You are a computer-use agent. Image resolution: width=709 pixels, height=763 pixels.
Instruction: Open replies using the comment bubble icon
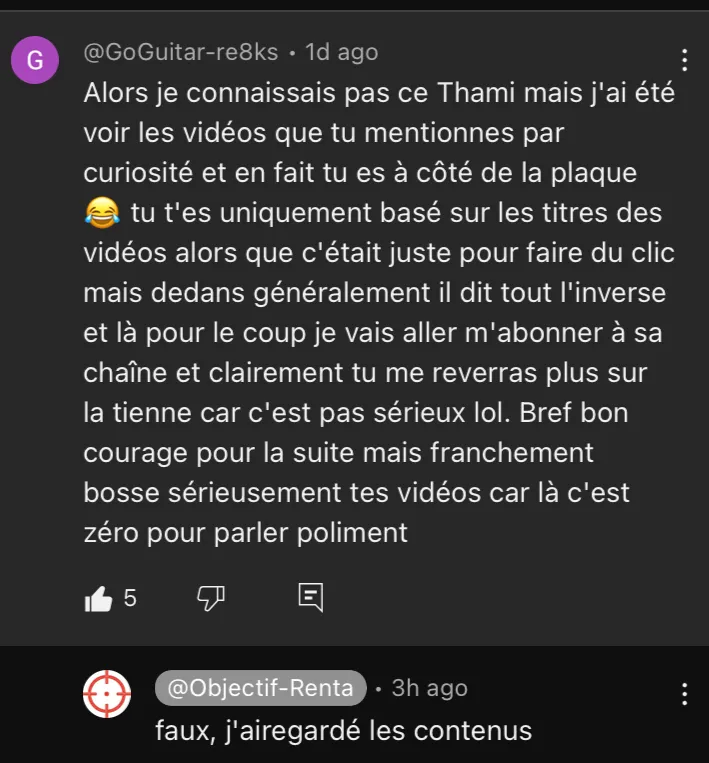[x=310, y=597]
